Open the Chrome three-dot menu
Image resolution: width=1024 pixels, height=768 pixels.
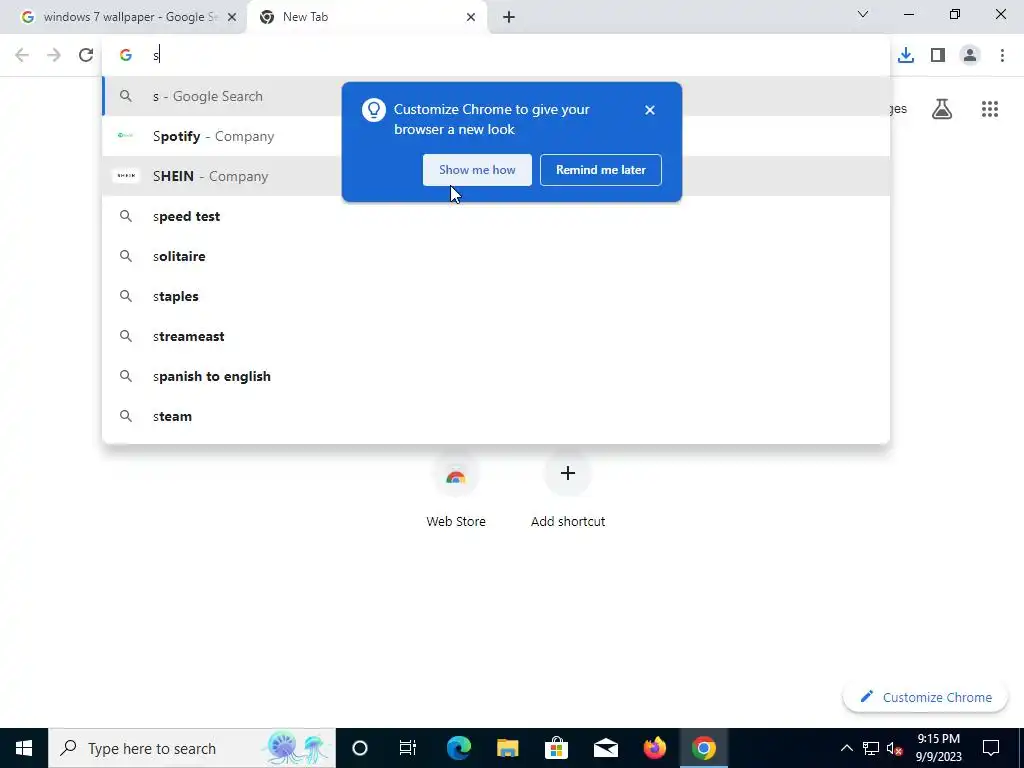(1002, 56)
